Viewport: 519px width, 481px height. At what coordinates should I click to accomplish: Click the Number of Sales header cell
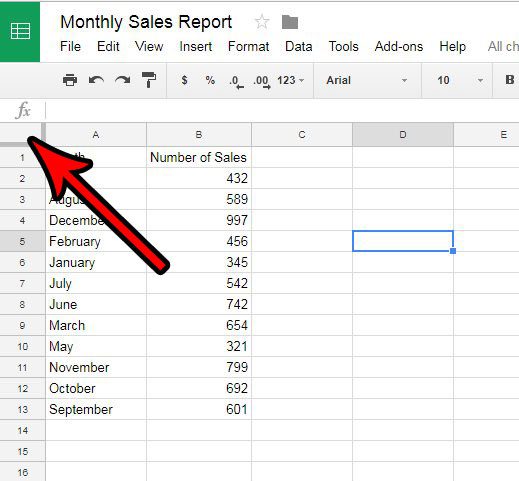coord(199,157)
